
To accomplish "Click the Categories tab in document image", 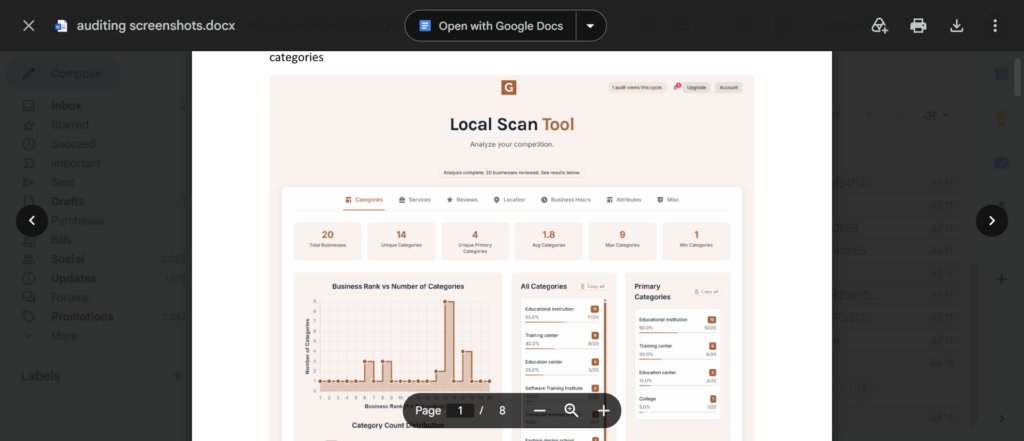I will click(x=364, y=199).
